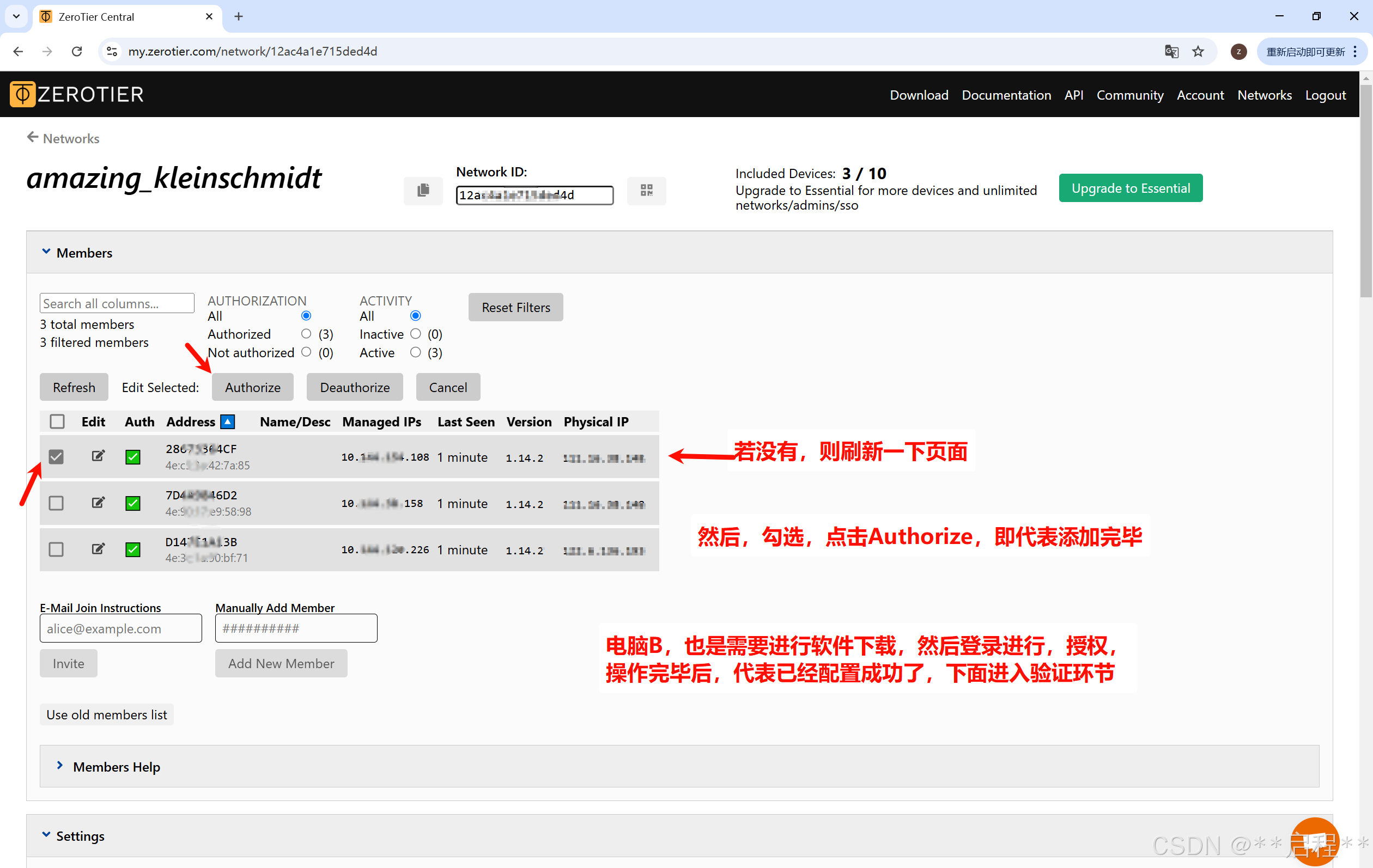Click the Managed IPs column header

click(x=381, y=421)
